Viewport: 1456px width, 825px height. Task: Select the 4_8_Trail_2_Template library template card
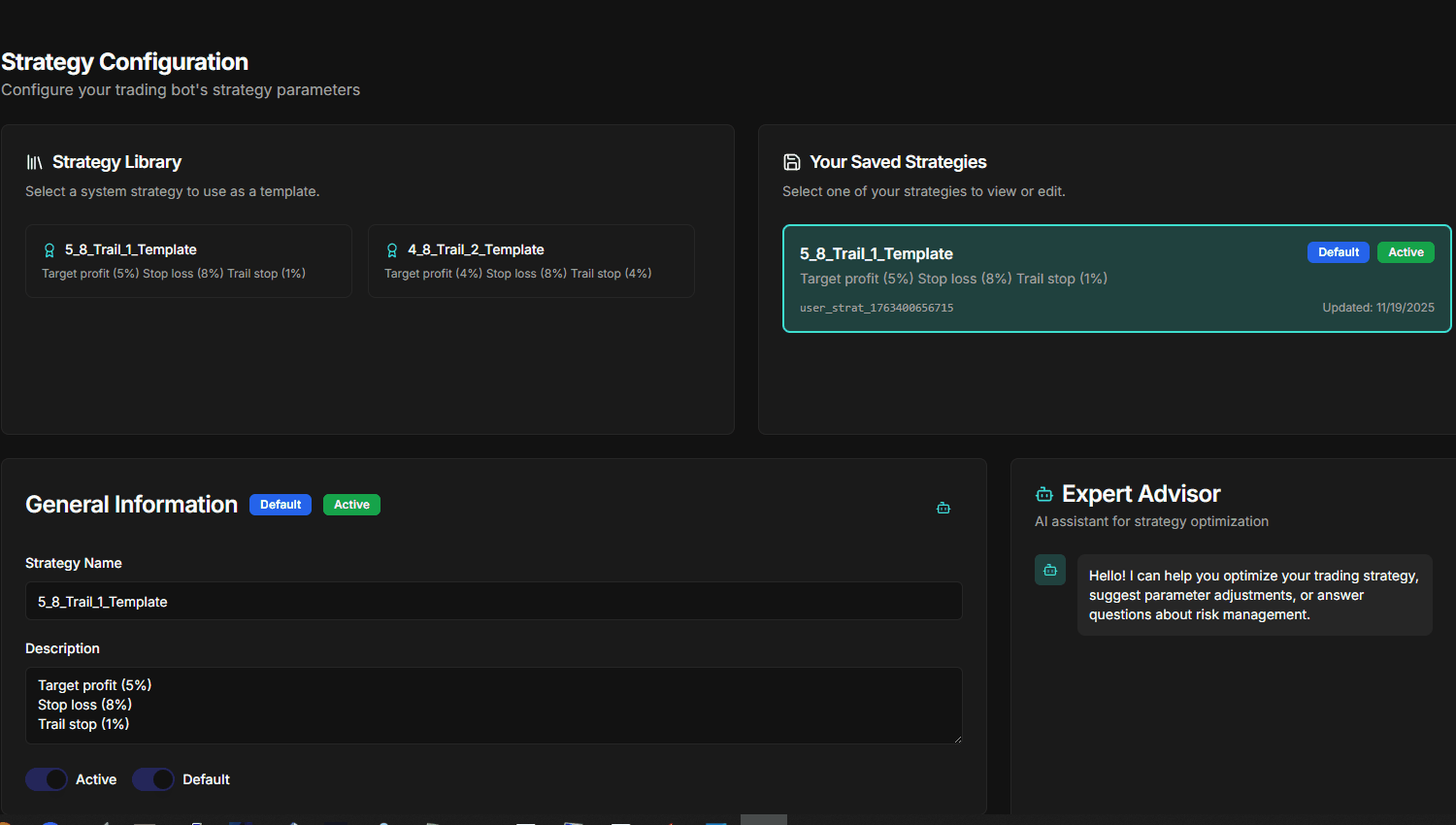(531, 261)
